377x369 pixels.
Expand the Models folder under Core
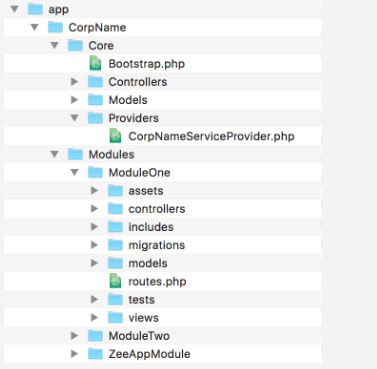pyautogui.click(x=75, y=100)
